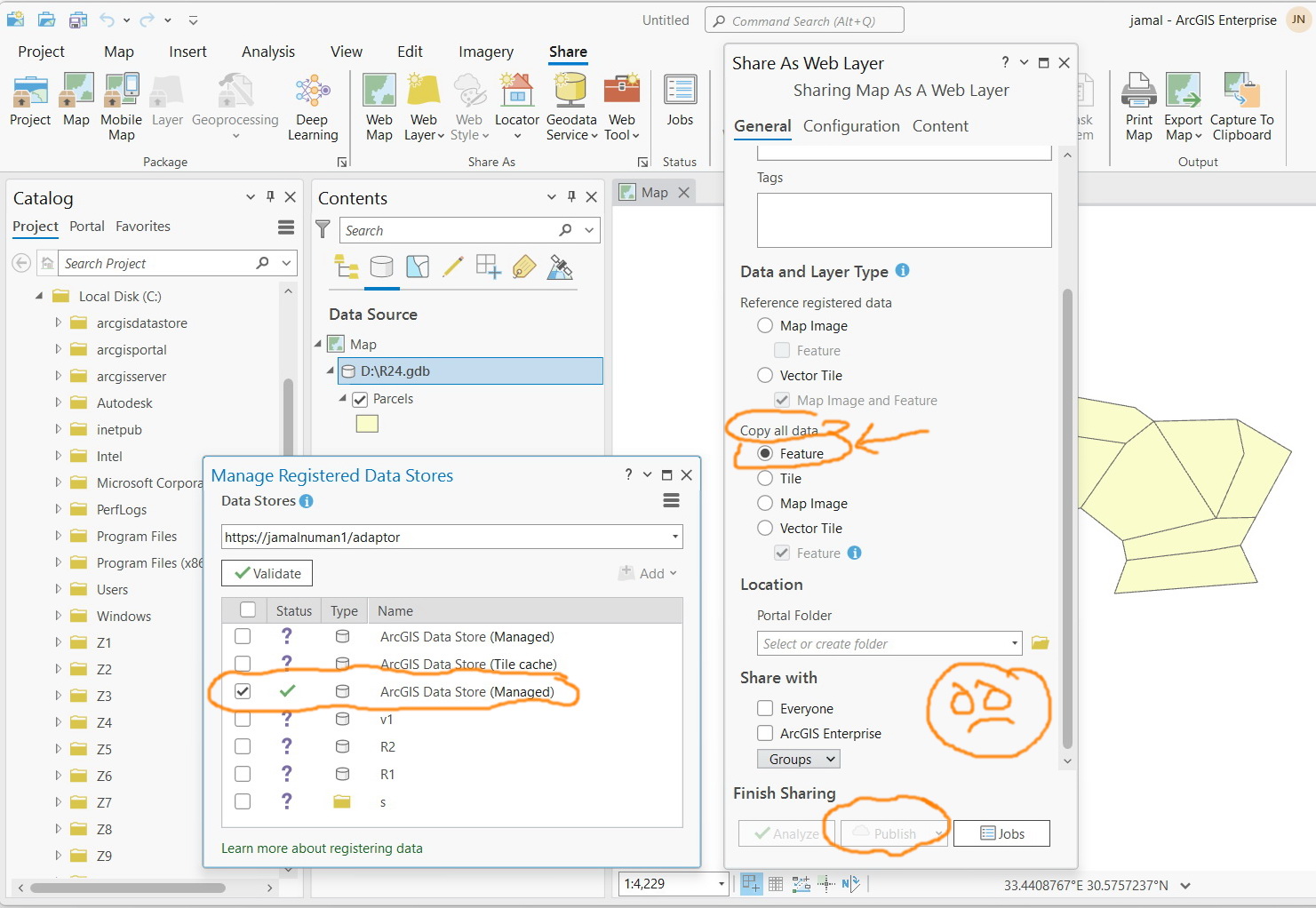The image size is (1316, 908).
Task: Check the R2 data store checkbox
Action: point(243,747)
